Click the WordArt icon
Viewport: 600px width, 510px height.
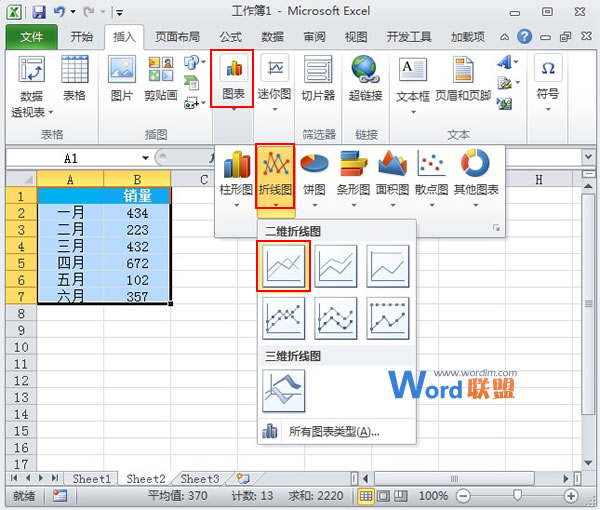point(505,62)
